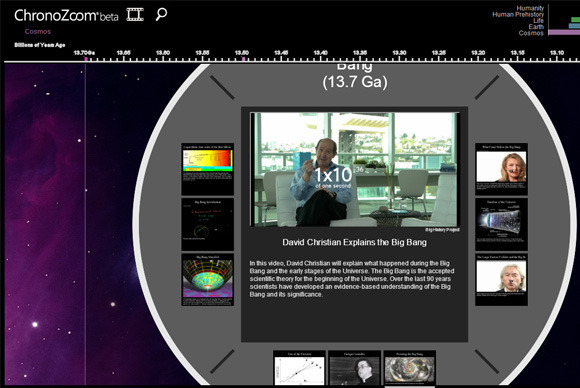Open the Big Bang Introduction thumbnail
Viewport: 580px width, 388px height.
pyautogui.click(x=208, y=225)
